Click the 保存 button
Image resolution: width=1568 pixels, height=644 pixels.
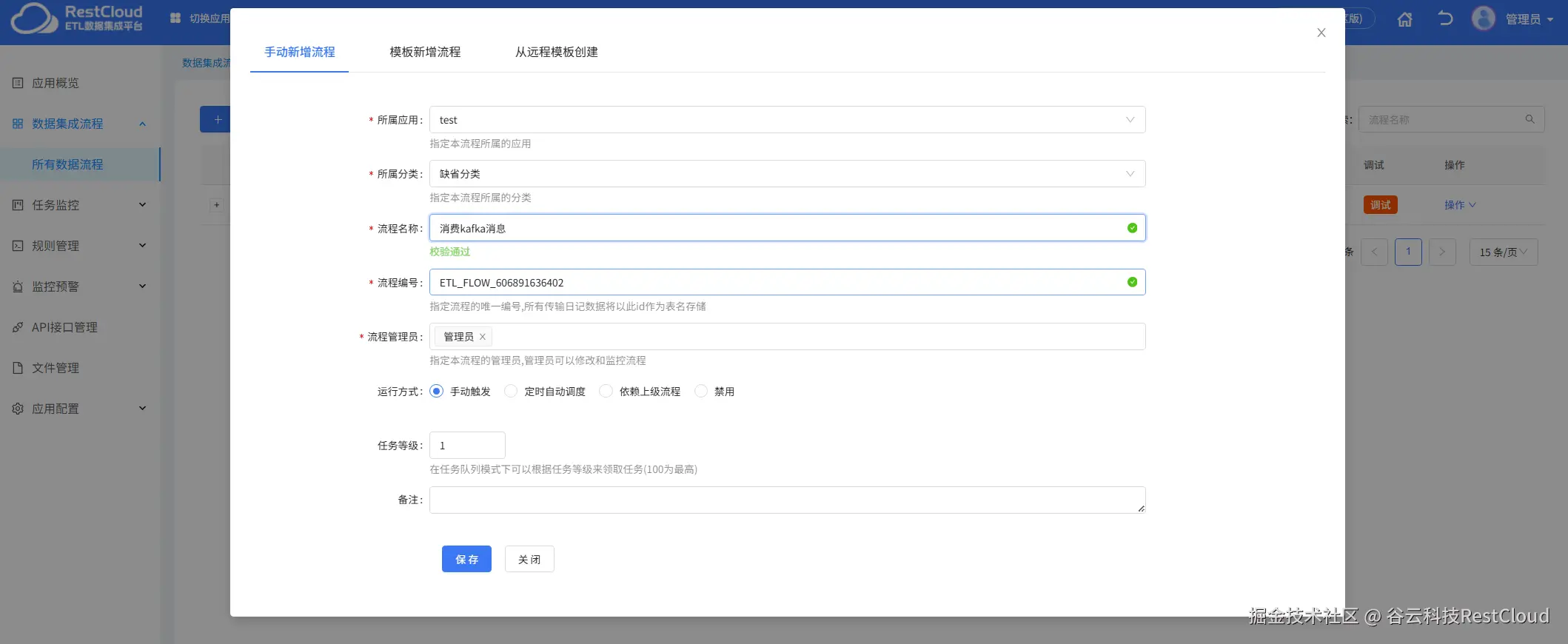466,559
